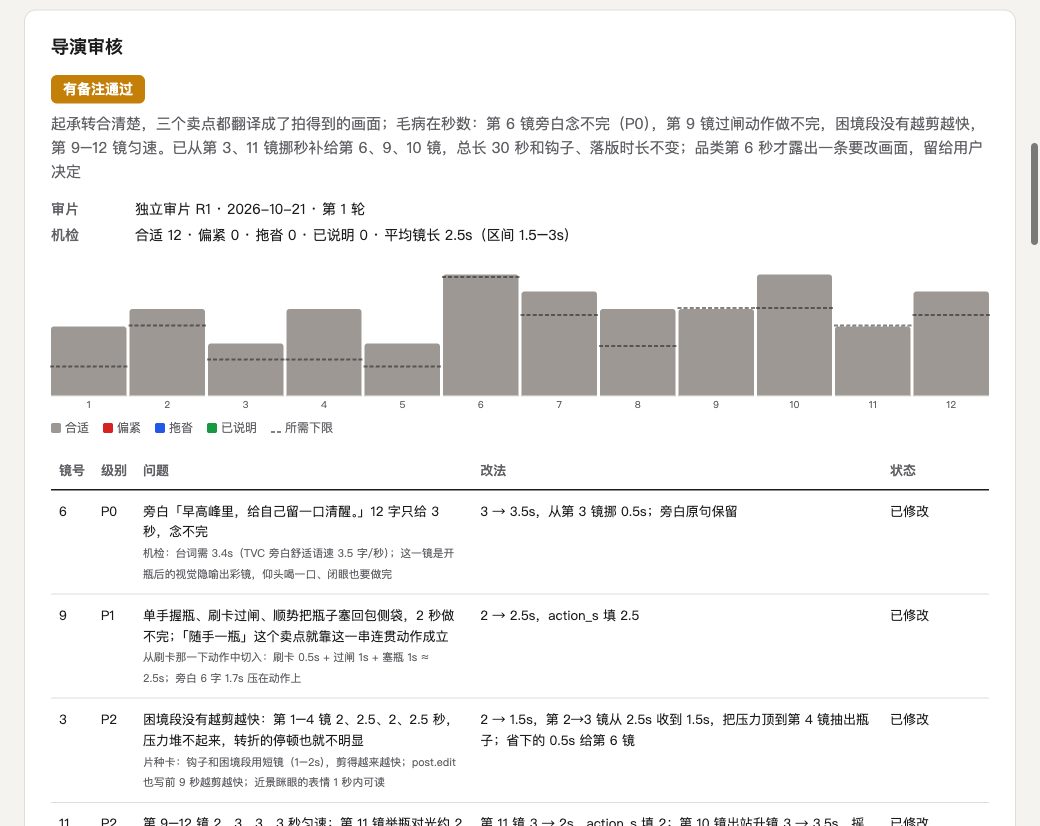
Task: Click the 所需下限 dashed legend entry
Action: [302, 428]
